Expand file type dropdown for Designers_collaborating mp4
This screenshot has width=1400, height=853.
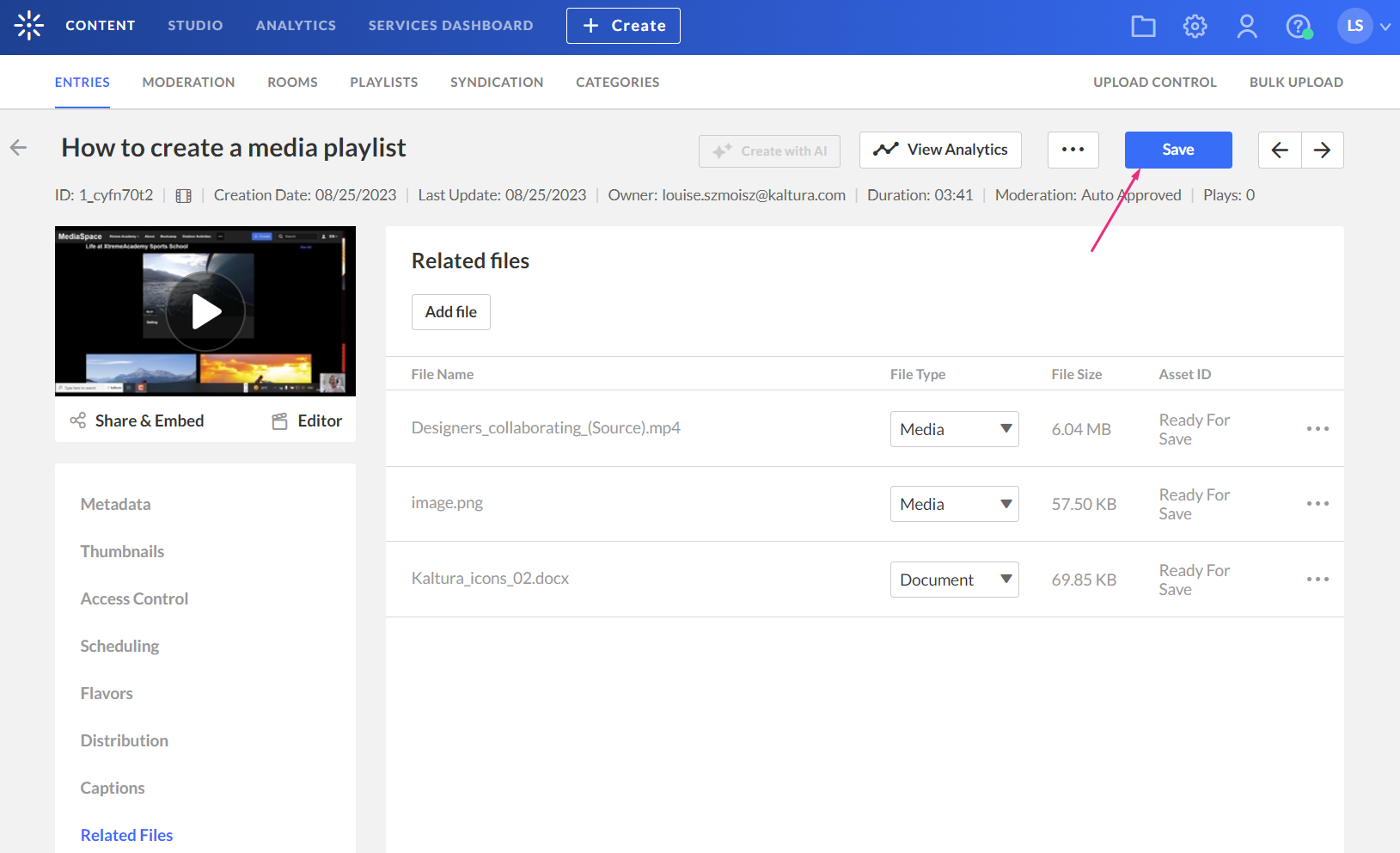(x=954, y=429)
